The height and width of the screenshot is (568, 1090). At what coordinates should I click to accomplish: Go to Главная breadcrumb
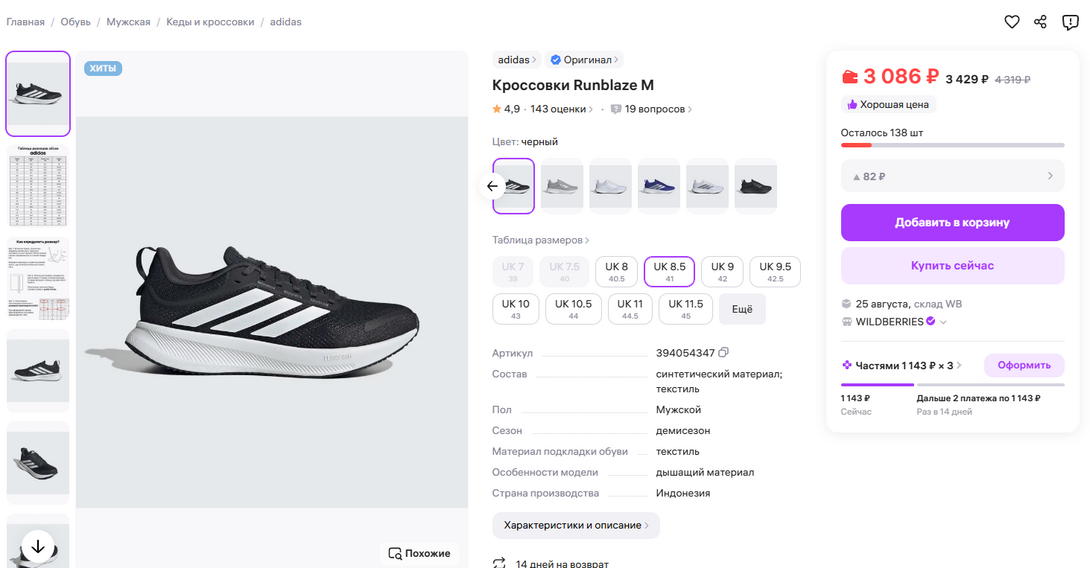(26, 22)
